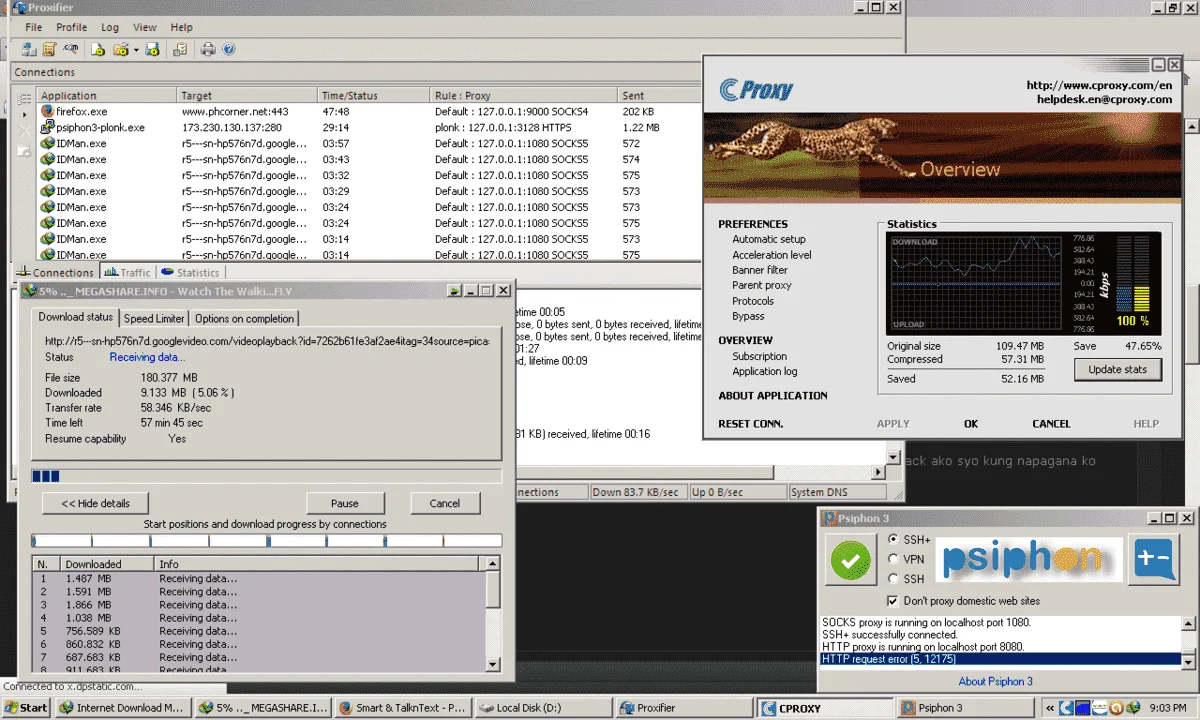Open Automatic setup preference in CProxy
Viewport: 1200px width, 720px height.
[768, 239]
